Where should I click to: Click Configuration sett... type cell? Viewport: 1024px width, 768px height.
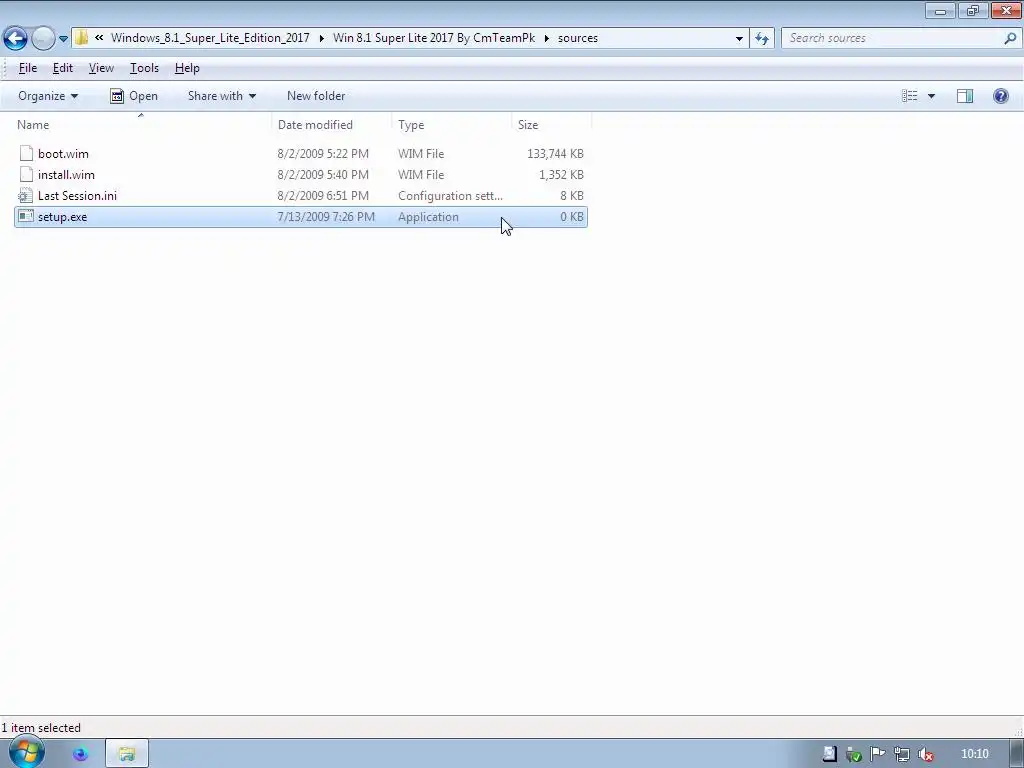coord(450,195)
